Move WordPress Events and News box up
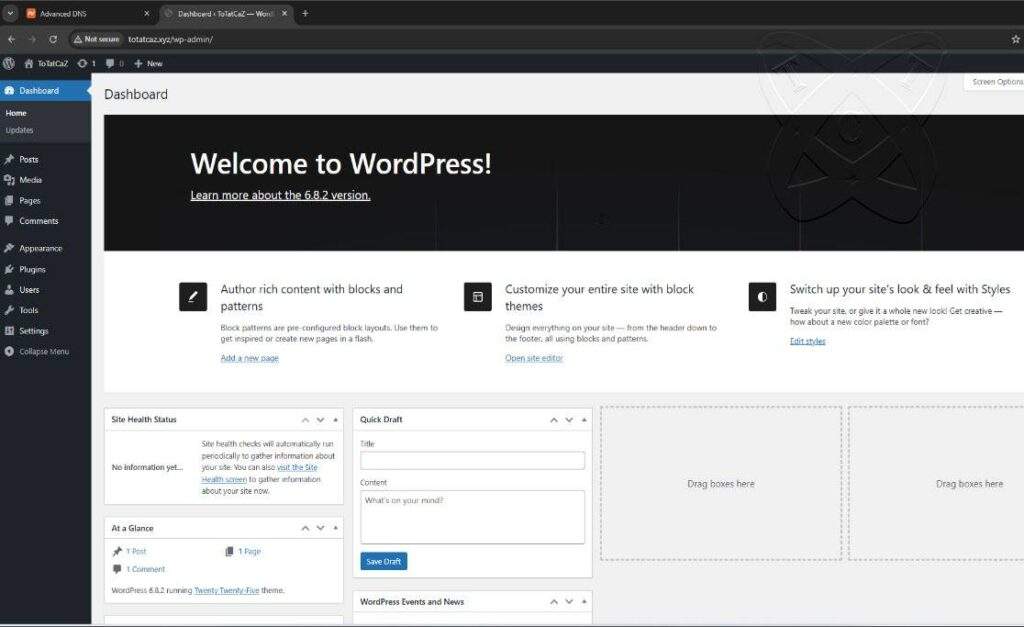The width and height of the screenshot is (1024, 627). pyautogui.click(x=554, y=602)
